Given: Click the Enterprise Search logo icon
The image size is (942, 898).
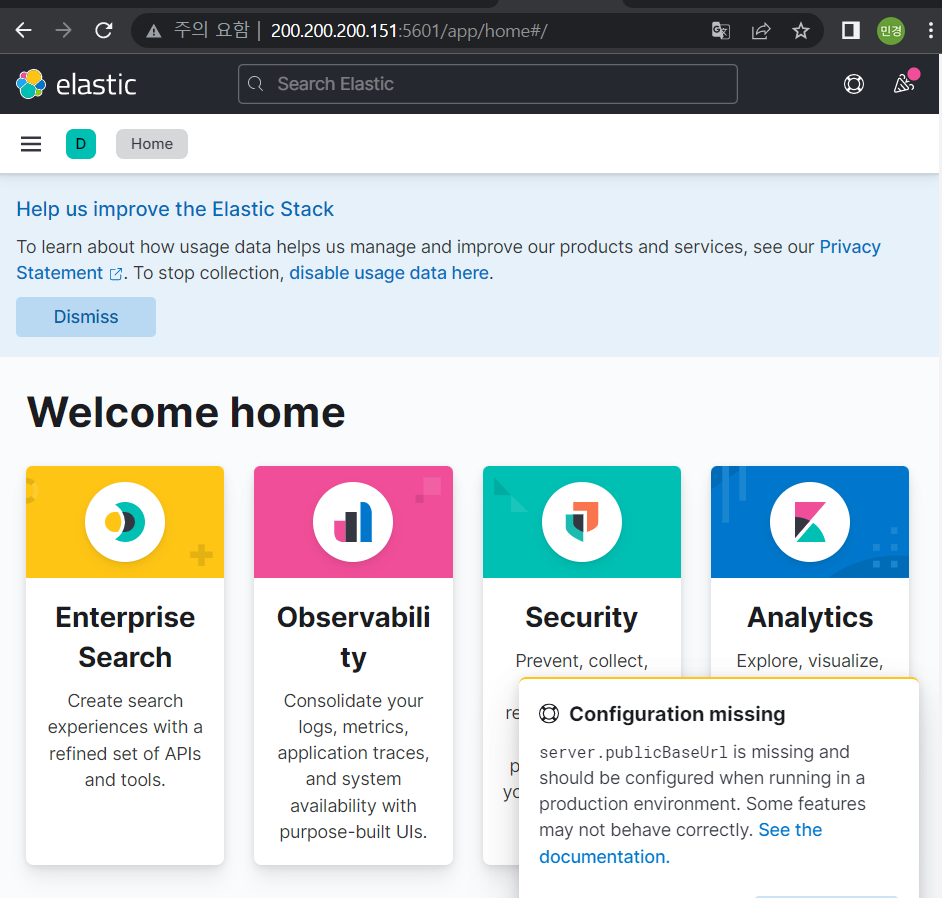Looking at the screenshot, I should 125,522.
